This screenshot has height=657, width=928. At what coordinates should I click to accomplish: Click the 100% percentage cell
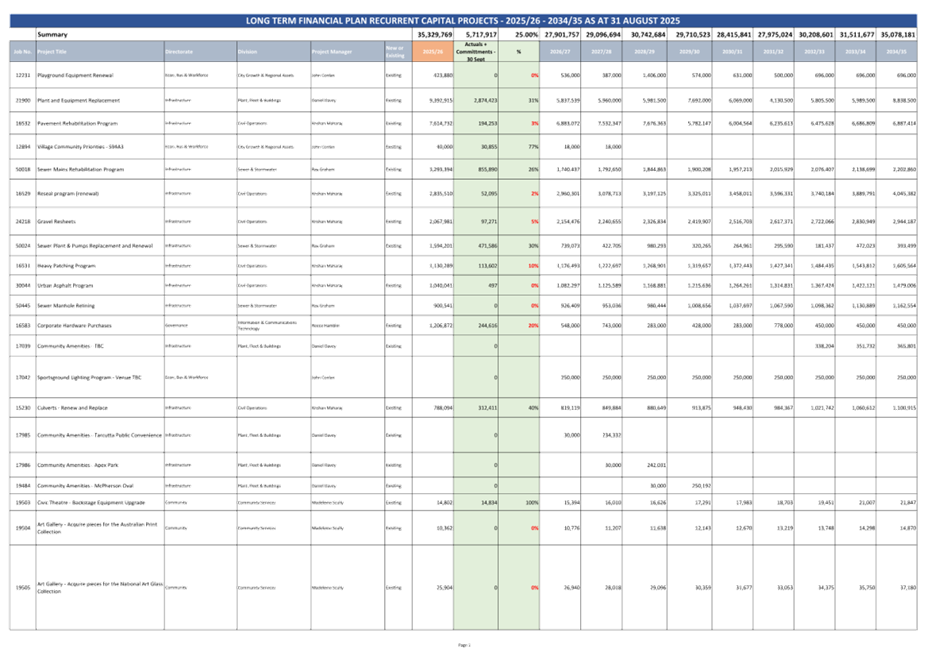[520, 503]
